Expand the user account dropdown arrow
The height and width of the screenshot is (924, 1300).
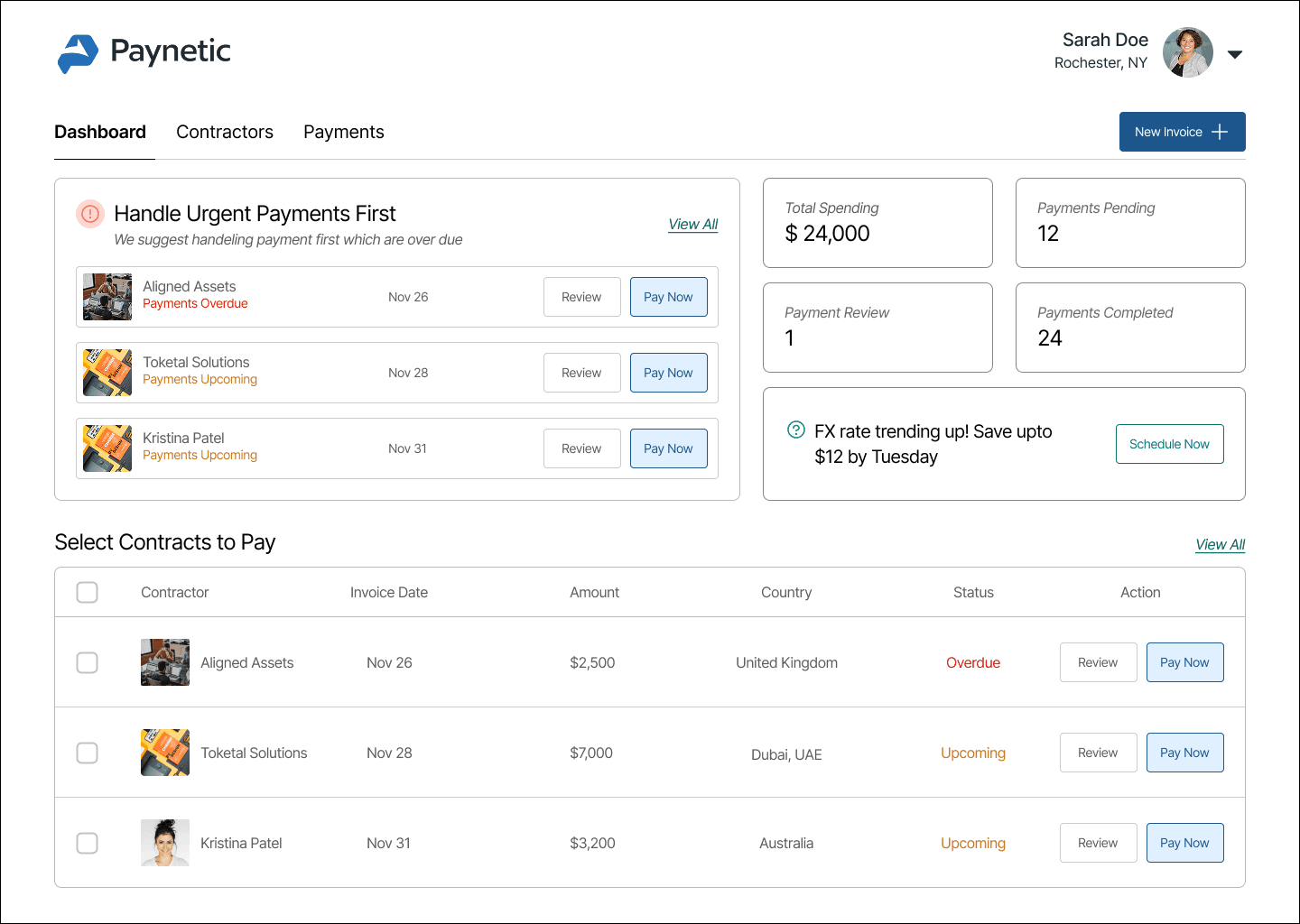click(x=1235, y=54)
